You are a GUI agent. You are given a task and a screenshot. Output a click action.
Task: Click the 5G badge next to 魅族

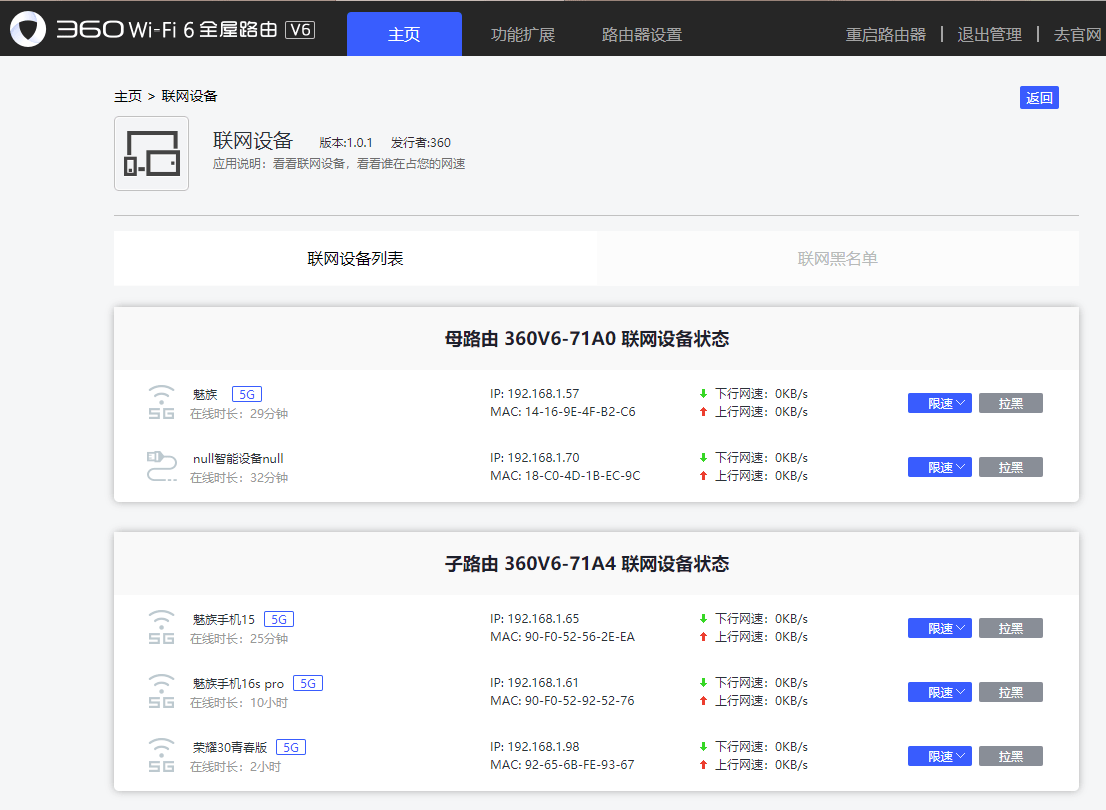tap(247, 394)
